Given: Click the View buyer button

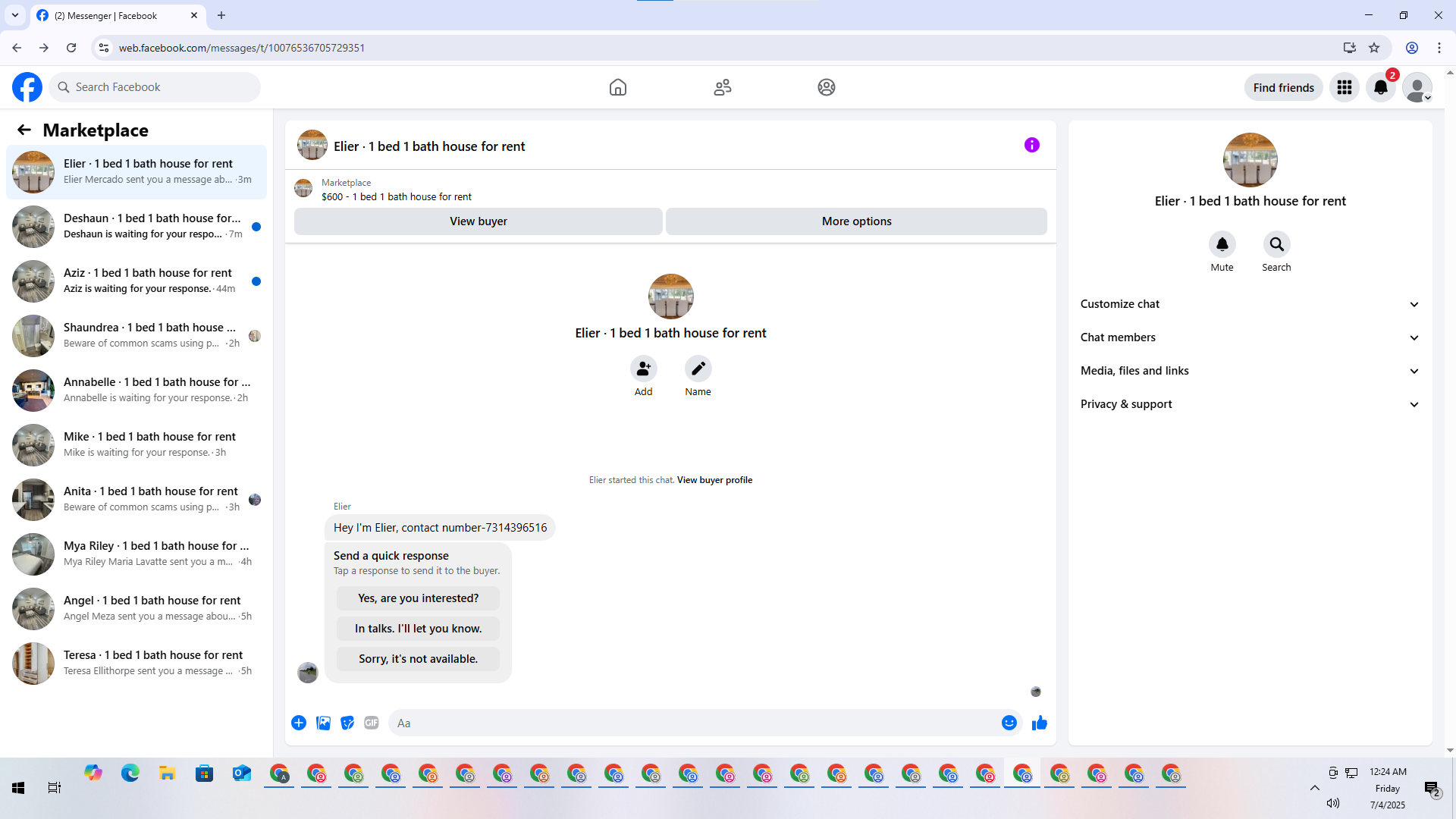Looking at the screenshot, I should [478, 221].
